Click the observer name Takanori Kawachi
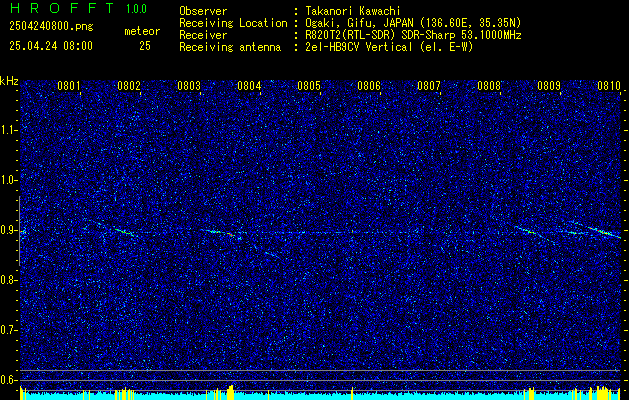Viewport: 629px width, 400px height. pyautogui.click(x=353, y=11)
